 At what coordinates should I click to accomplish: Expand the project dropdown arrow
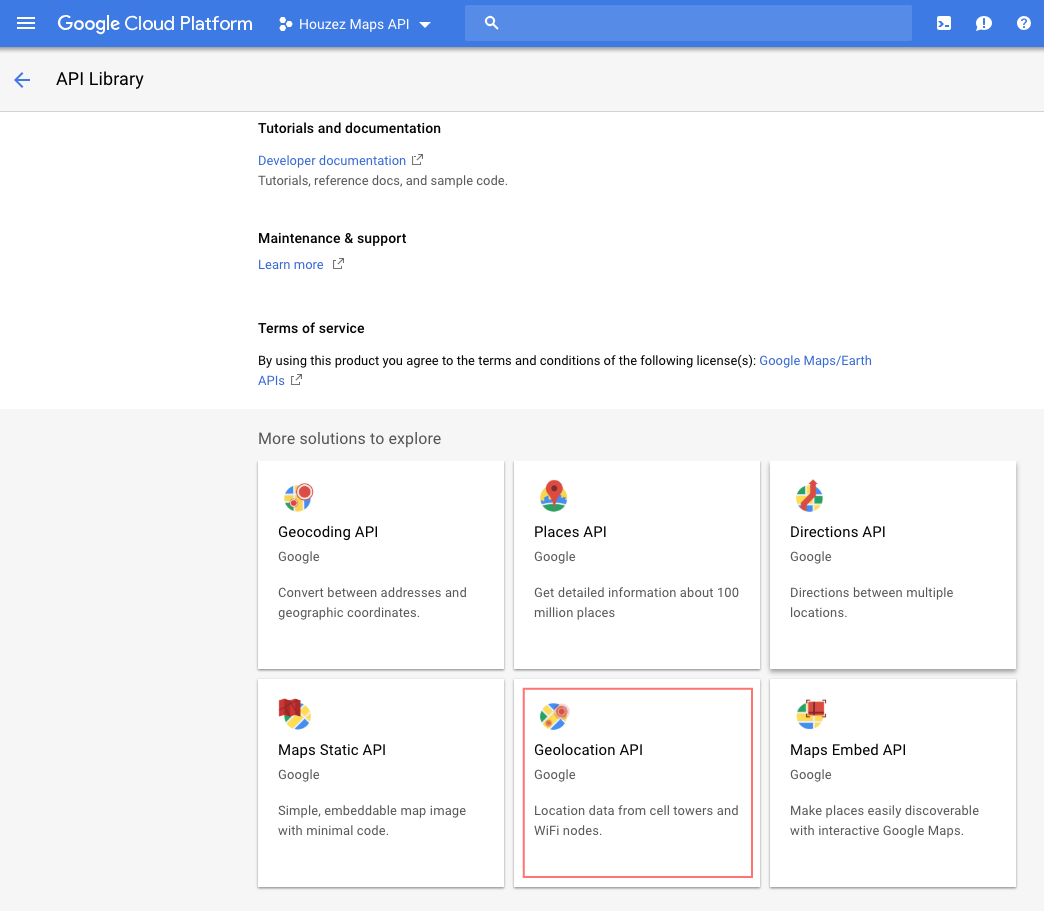point(424,24)
